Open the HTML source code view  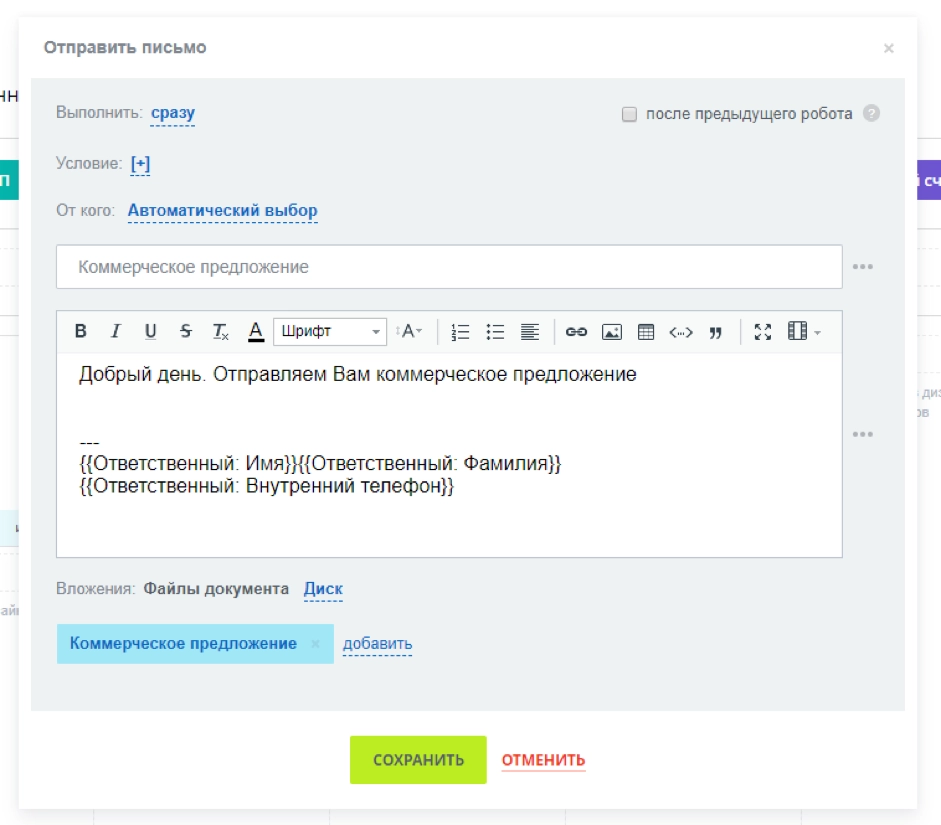point(681,332)
